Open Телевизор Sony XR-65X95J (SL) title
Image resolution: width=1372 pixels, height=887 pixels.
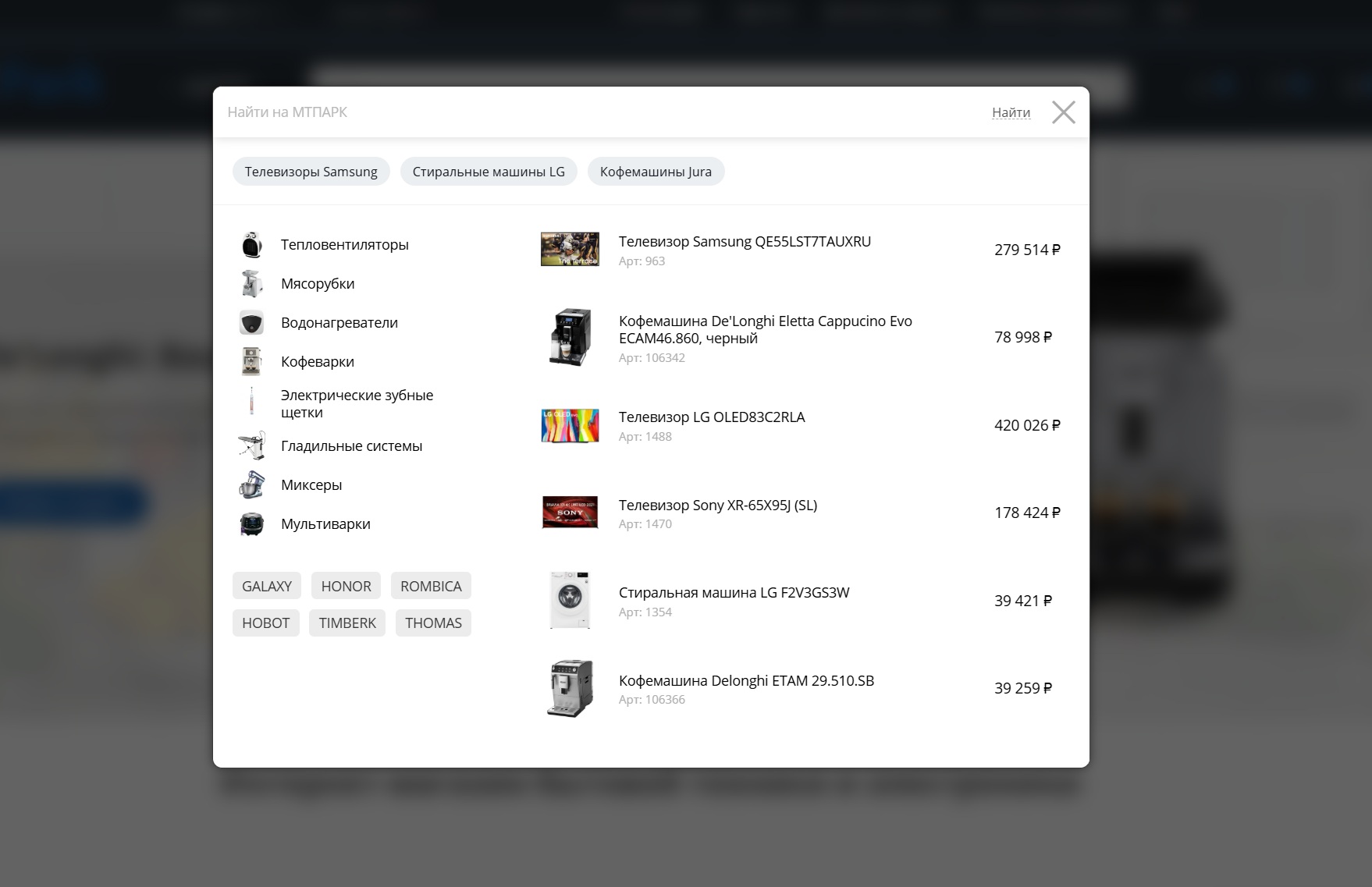click(x=718, y=506)
